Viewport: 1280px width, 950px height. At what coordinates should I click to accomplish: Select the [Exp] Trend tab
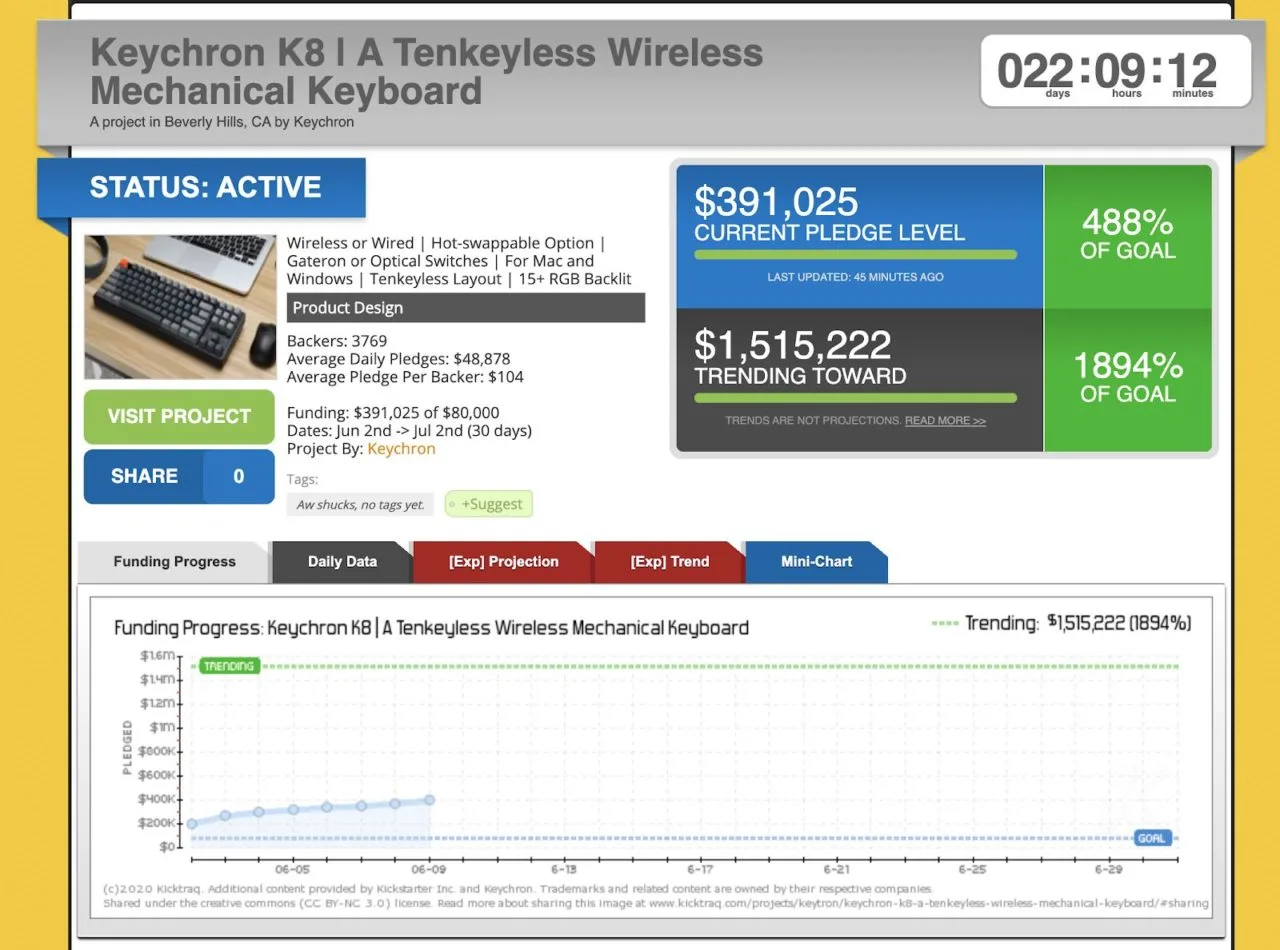669,562
